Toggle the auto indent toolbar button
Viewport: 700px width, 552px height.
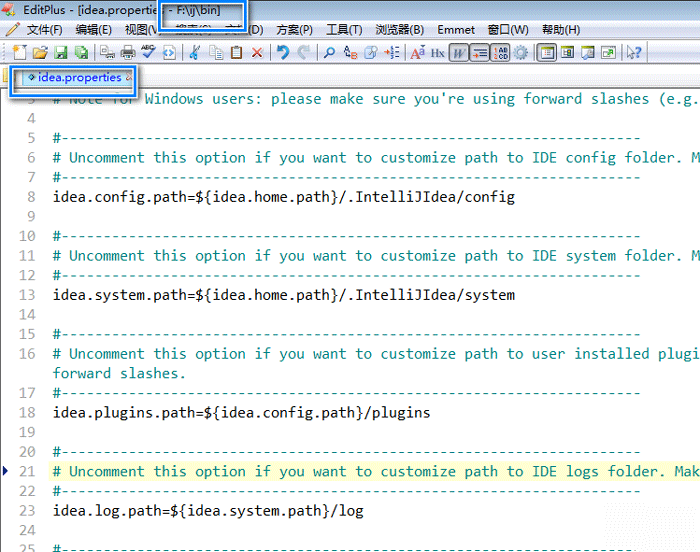[480, 53]
